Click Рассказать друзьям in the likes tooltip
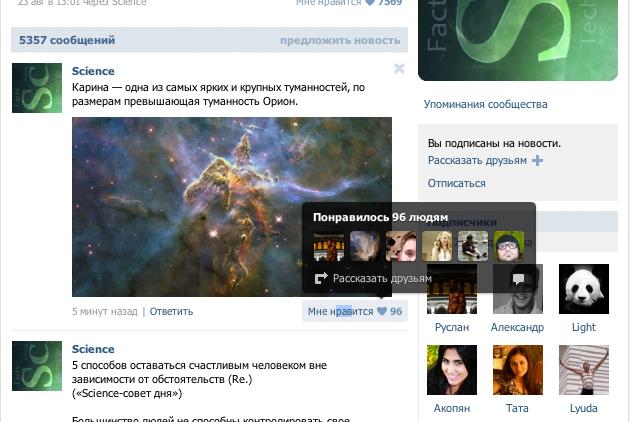Viewport: 630px width, 422px height. (382, 279)
